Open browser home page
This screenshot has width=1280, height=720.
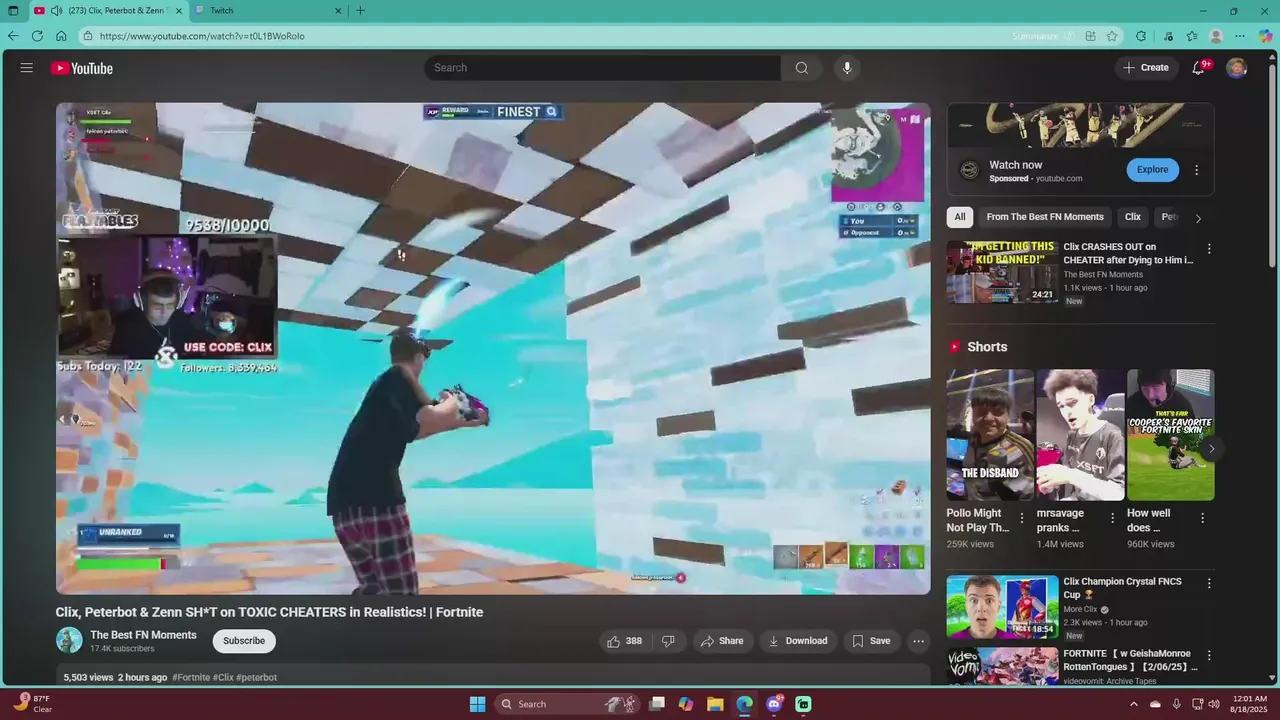(61, 36)
